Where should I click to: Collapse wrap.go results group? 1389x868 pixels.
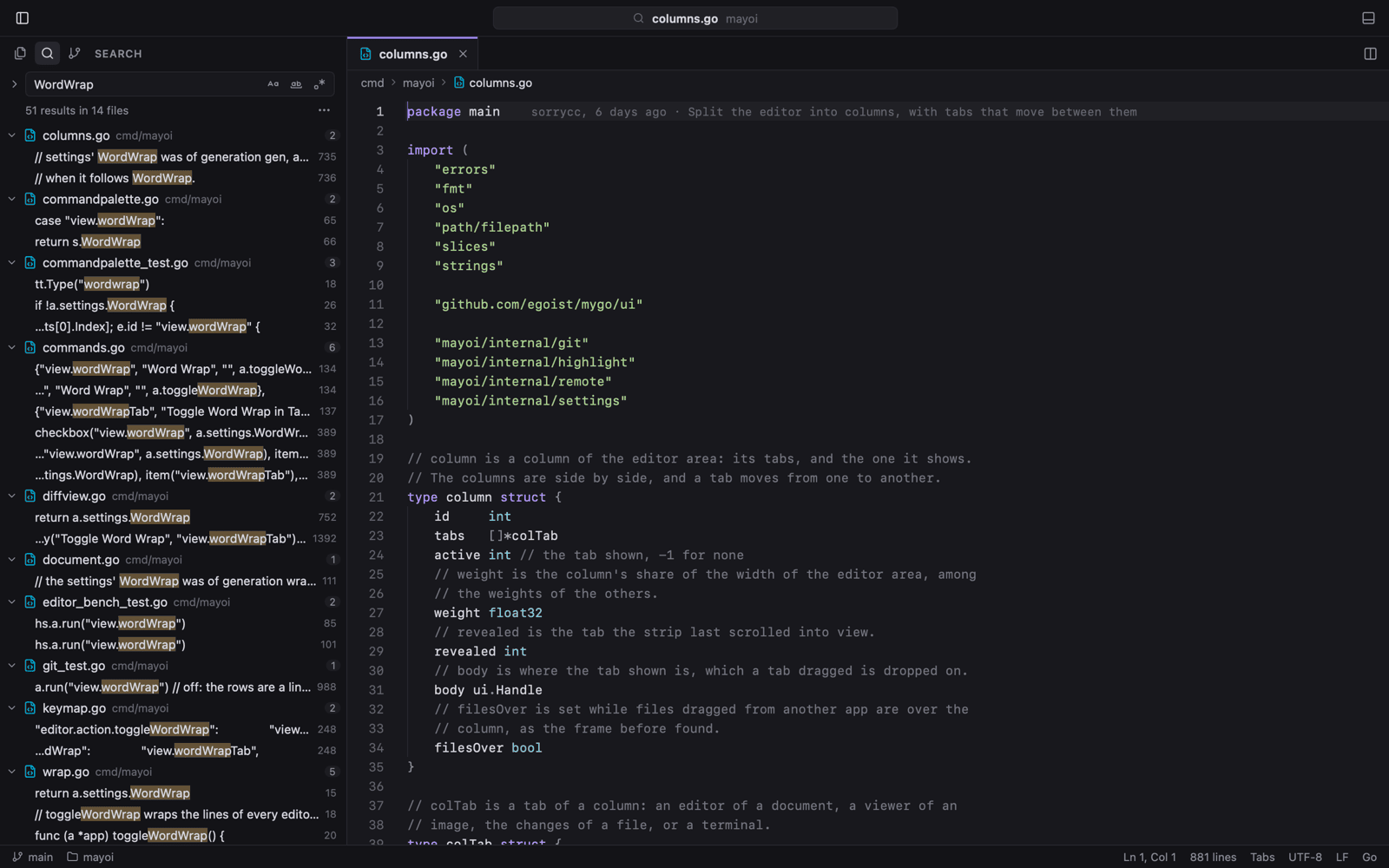pyautogui.click(x=12, y=772)
